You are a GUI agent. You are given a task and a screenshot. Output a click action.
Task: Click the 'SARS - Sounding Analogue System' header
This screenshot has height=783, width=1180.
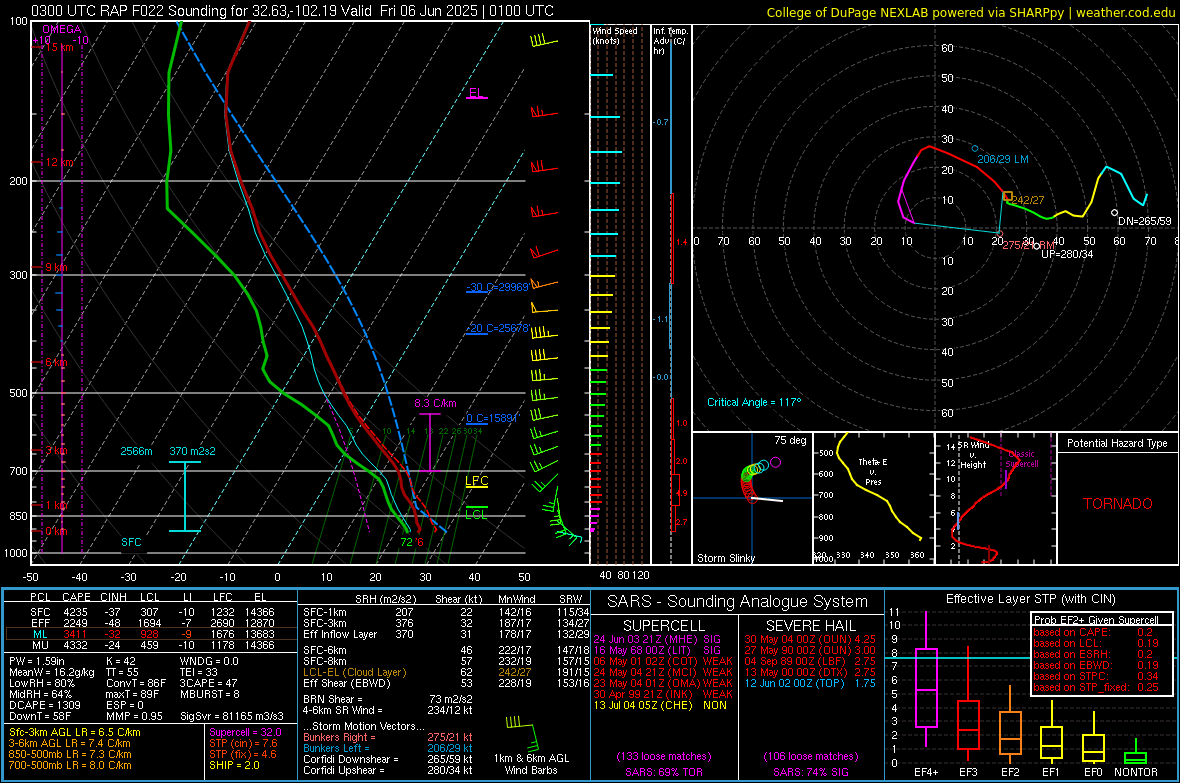pos(738,602)
